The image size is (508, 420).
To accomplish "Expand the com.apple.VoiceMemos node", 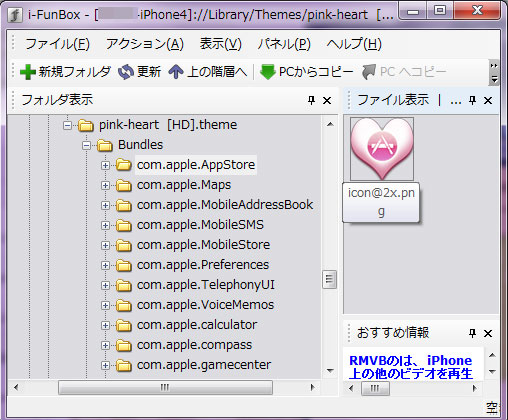I will 105,305.
